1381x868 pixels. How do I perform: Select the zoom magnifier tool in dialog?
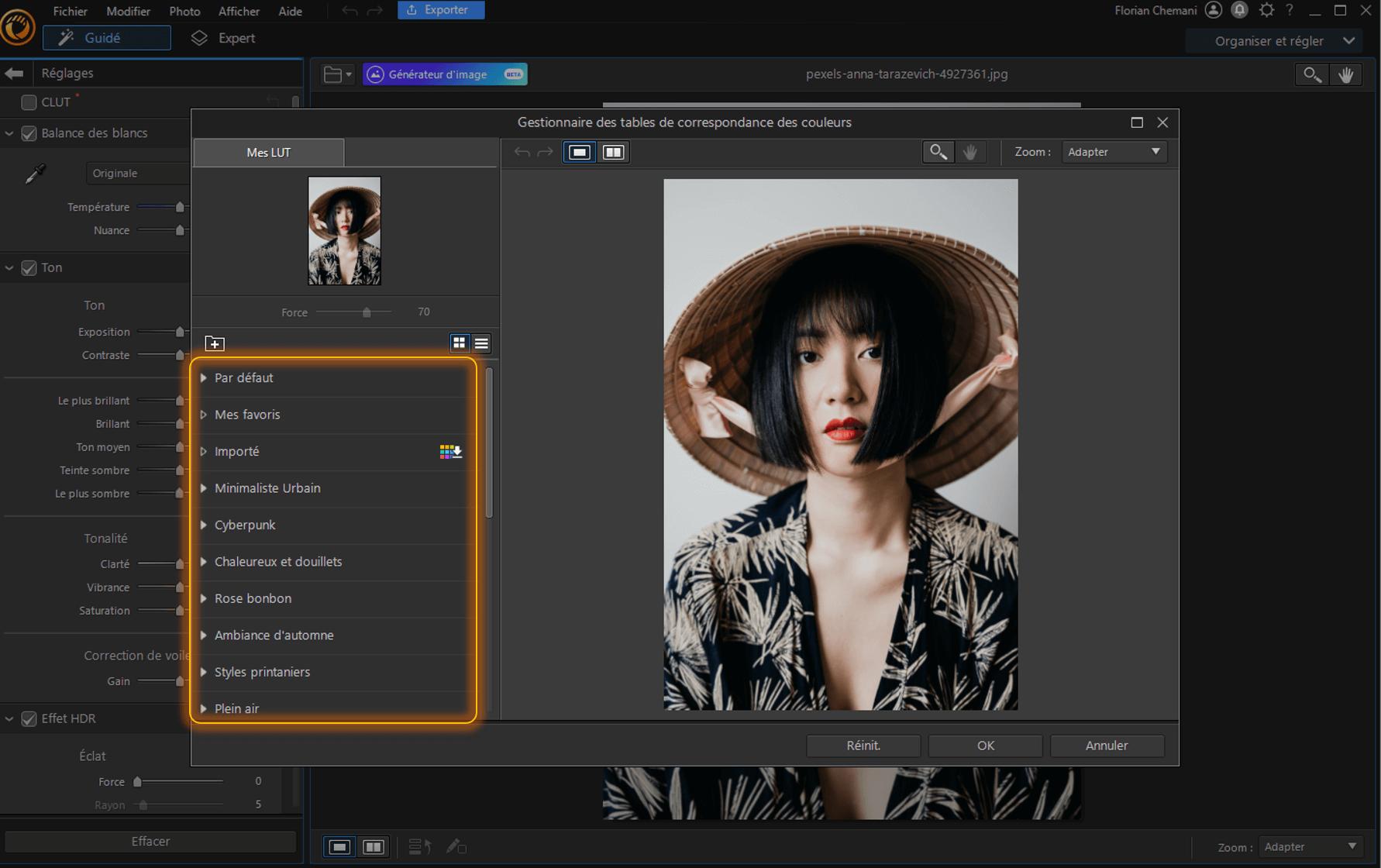938,152
